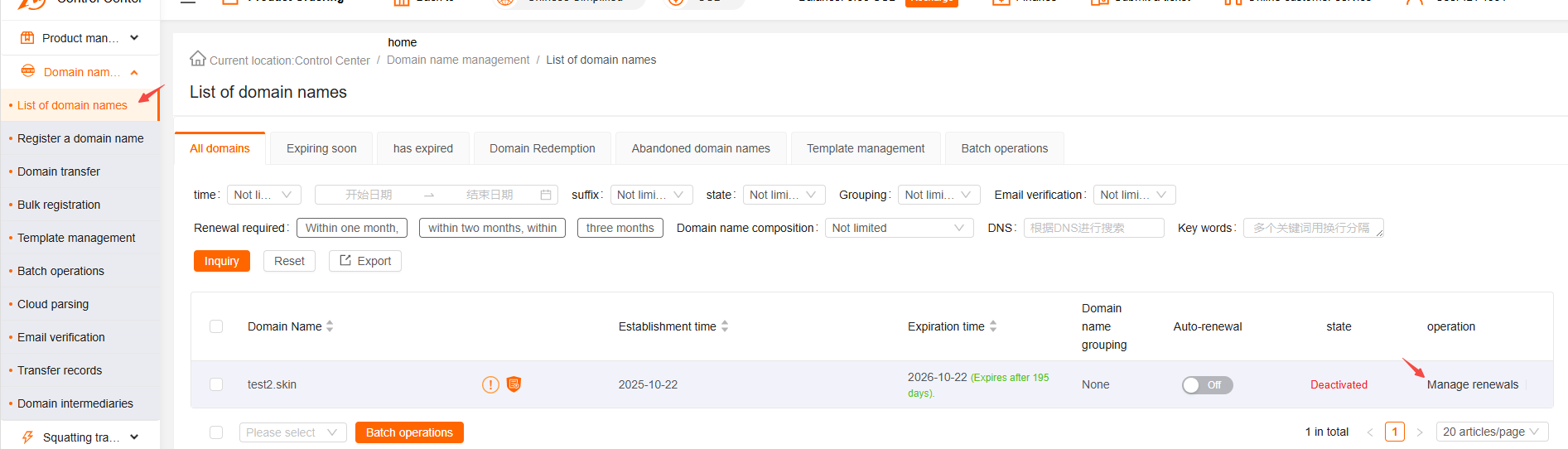Tick the checkbox for the test2.skin row
Image resolution: width=1568 pixels, height=449 pixels.
point(216,384)
